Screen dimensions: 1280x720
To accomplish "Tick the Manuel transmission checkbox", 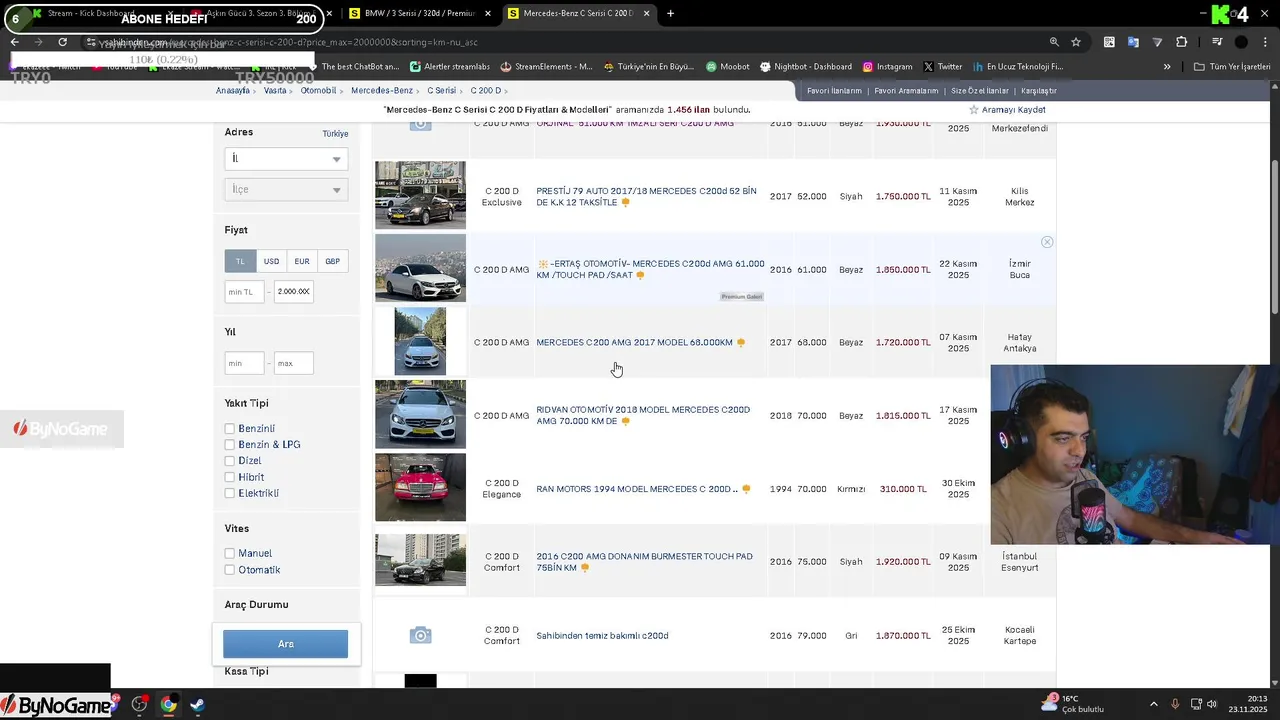I will 230,553.
